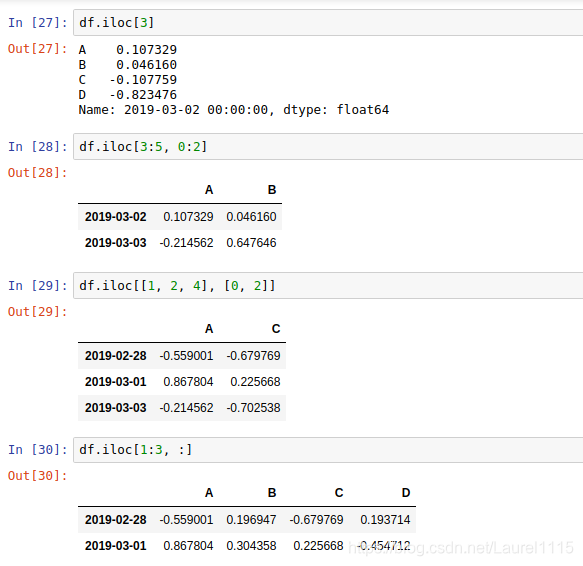The image size is (583, 566).
Task: Select the In [27] prompt label
Action: pyautogui.click(x=38, y=23)
